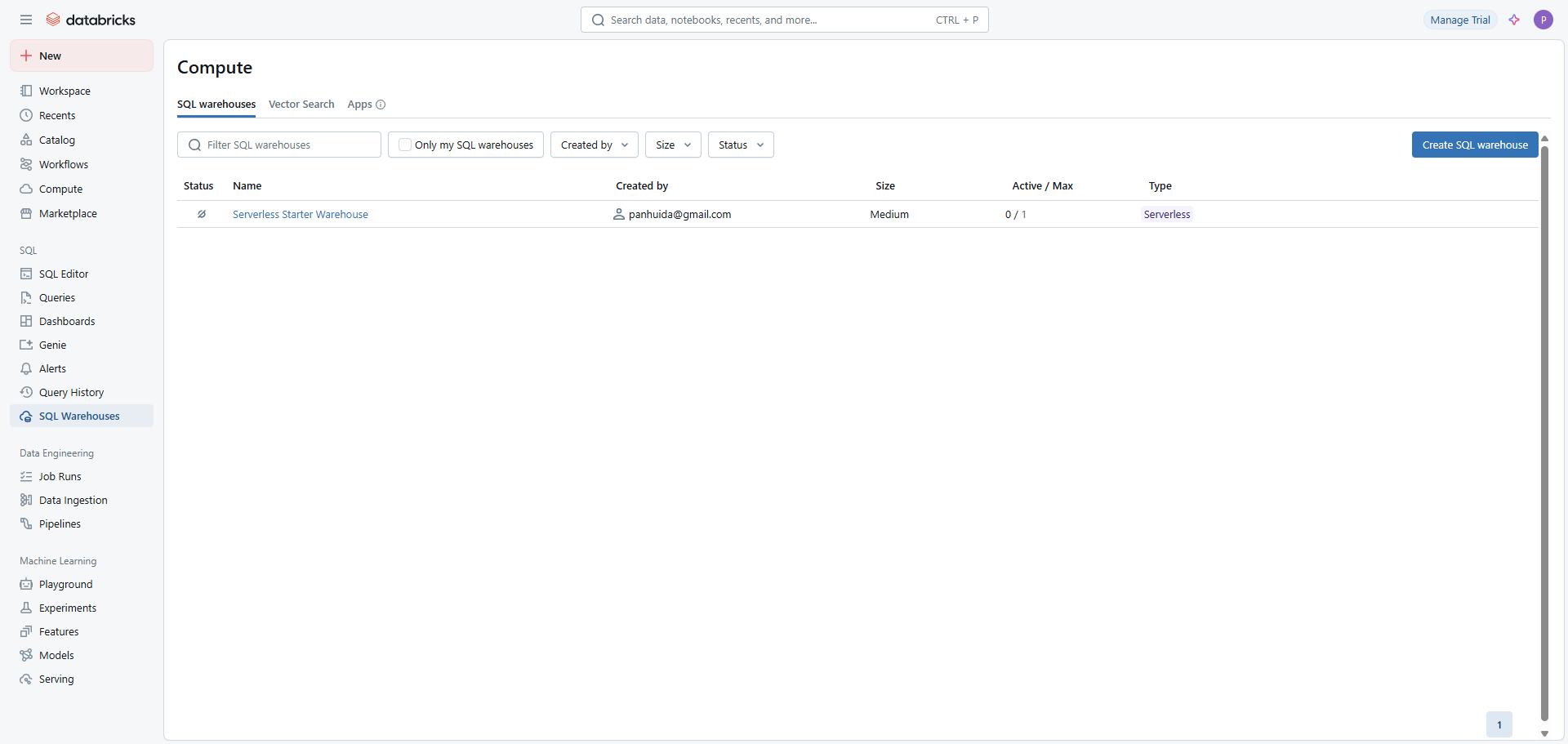Click the Apps tab info icon
The width and height of the screenshot is (1568, 744).
click(381, 105)
